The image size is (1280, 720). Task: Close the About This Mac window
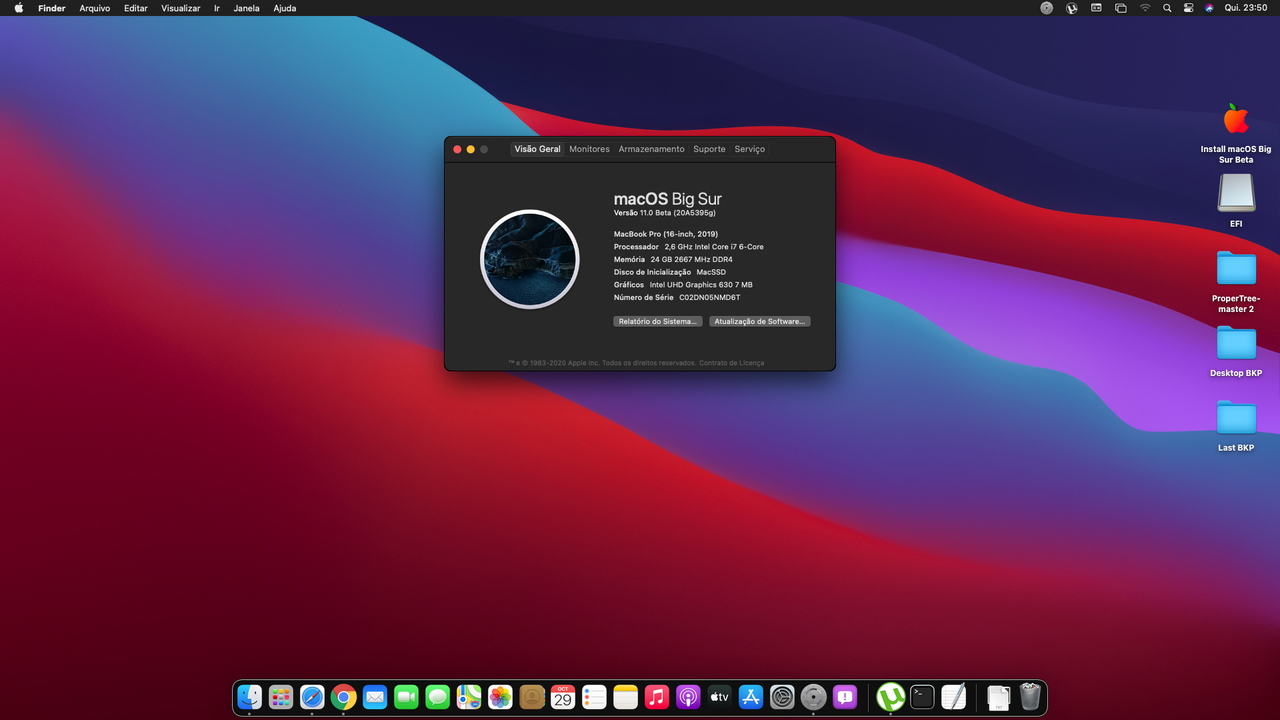click(x=458, y=149)
